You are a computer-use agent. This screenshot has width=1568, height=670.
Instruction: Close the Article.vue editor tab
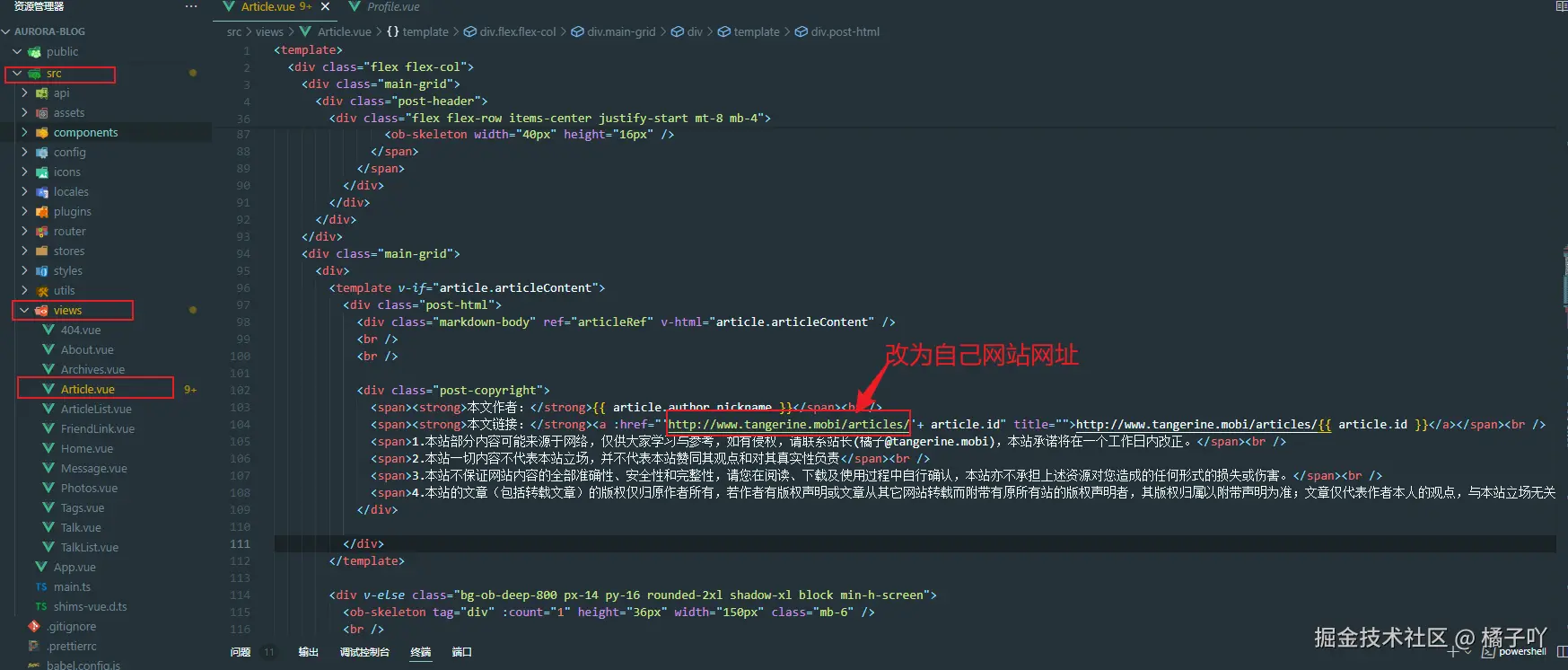tap(325, 6)
